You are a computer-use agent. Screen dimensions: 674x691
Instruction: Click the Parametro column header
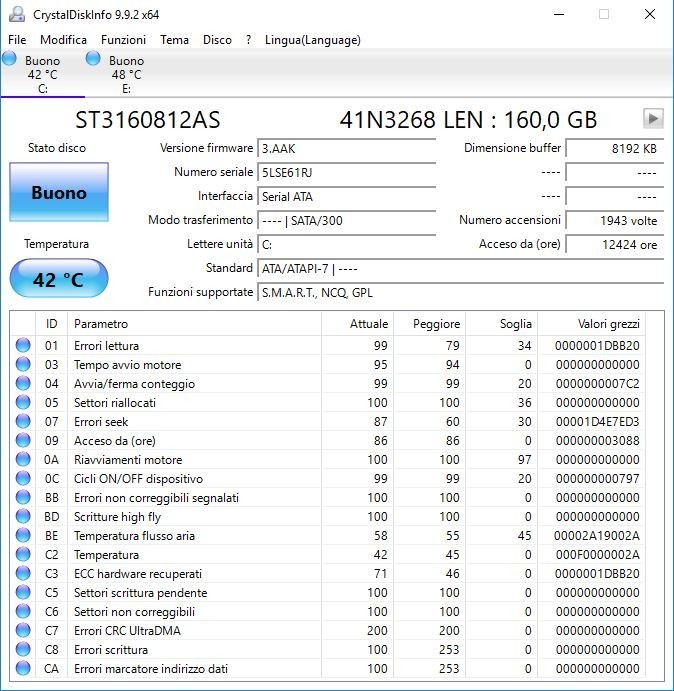194,324
